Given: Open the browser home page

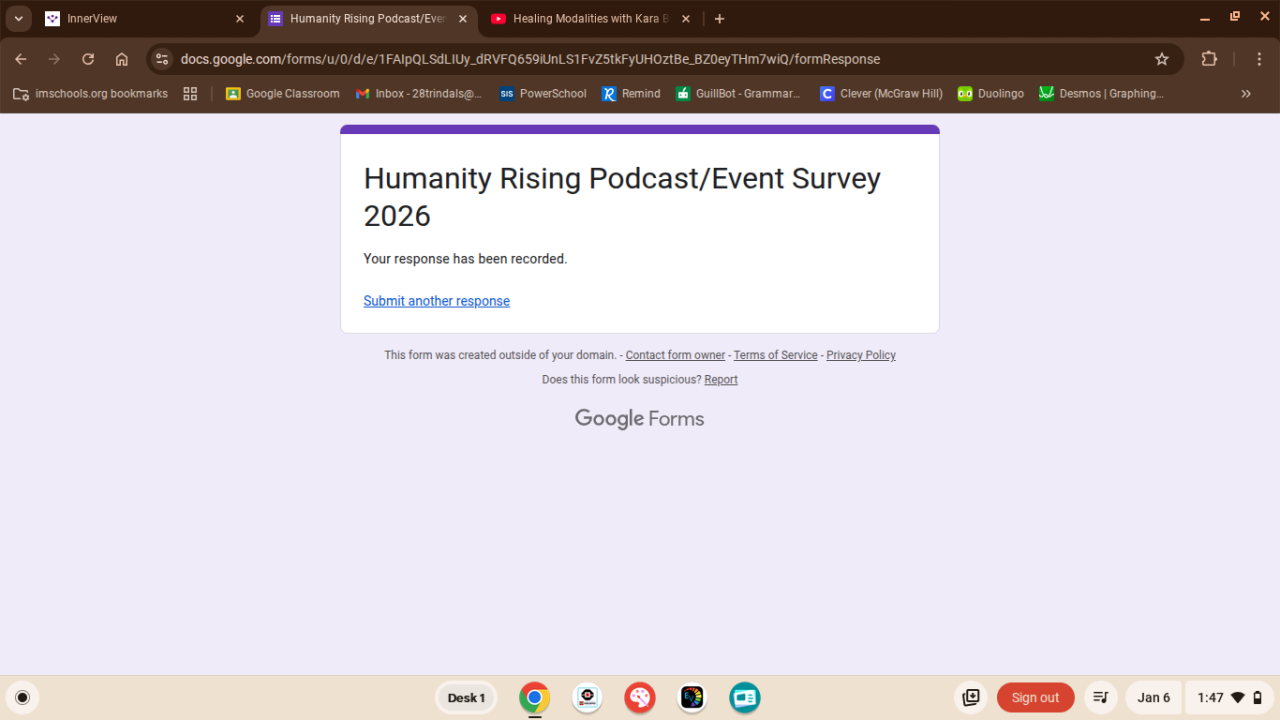Looking at the screenshot, I should pos(122,59).
